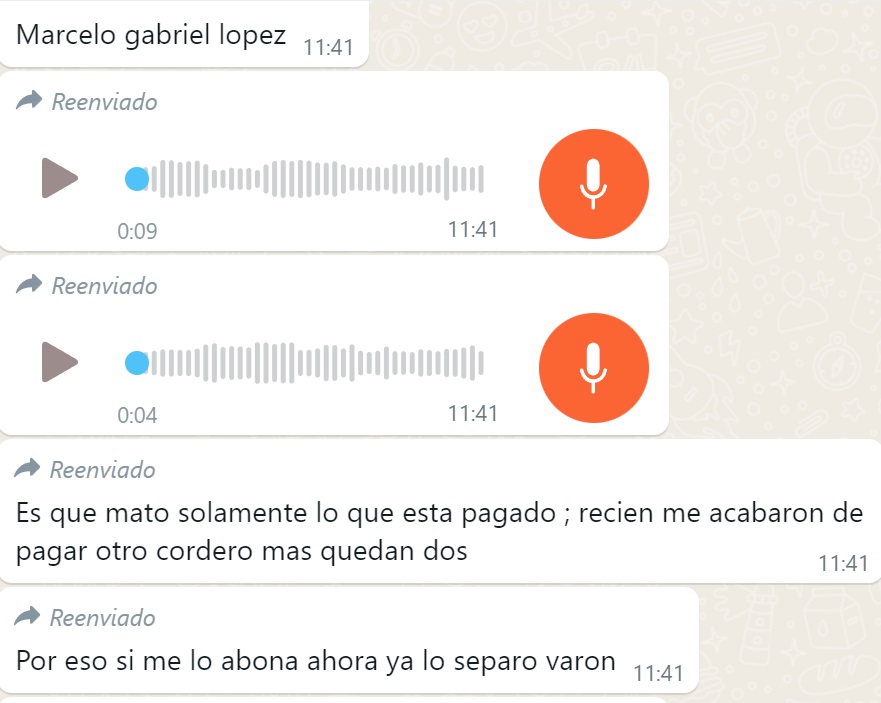This screenshot has width=881, height=703.
Task: Play the 0:04 voice message
Action: pyautogui.click(x=60, y=362)
